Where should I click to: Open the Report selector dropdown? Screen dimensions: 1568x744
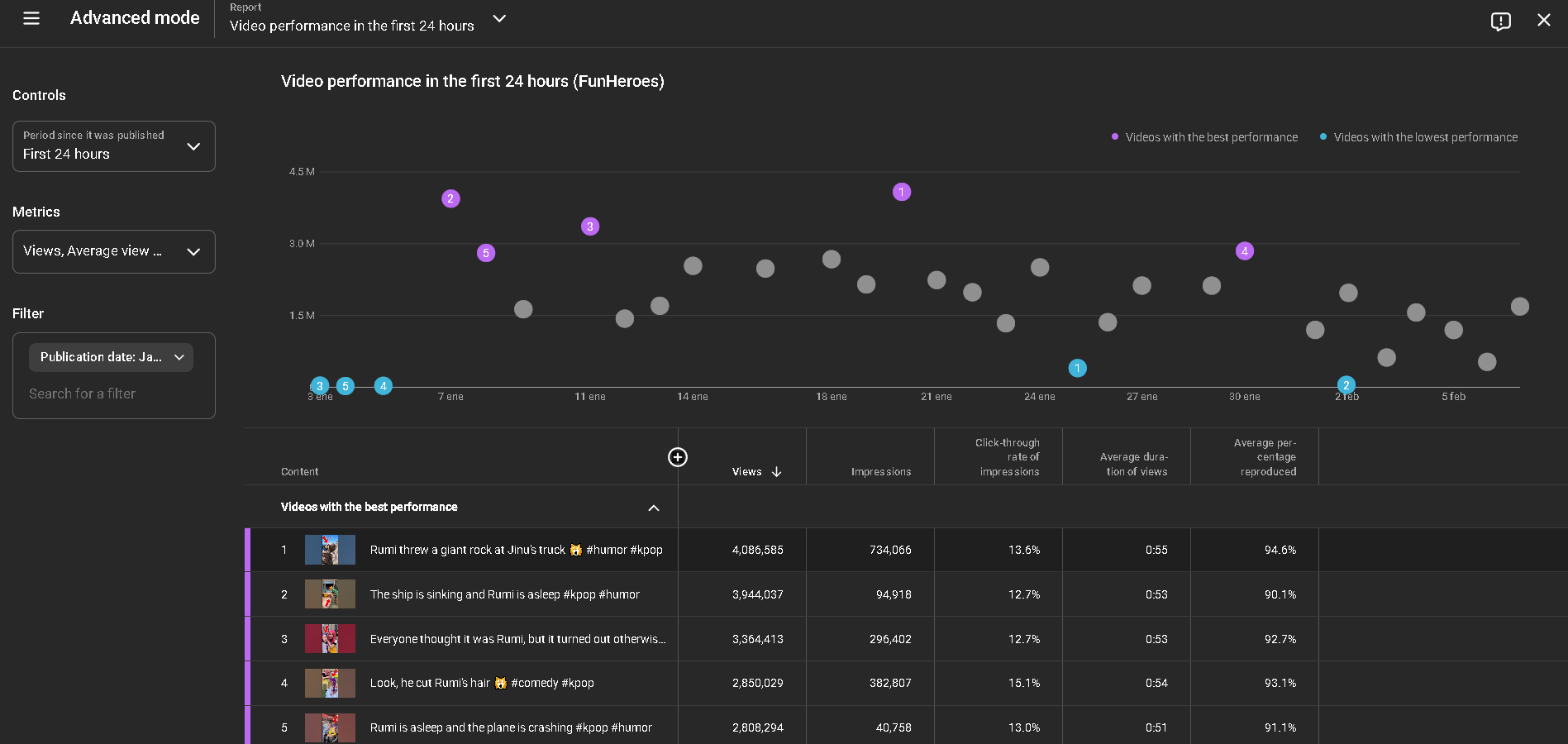coord(498,18)
